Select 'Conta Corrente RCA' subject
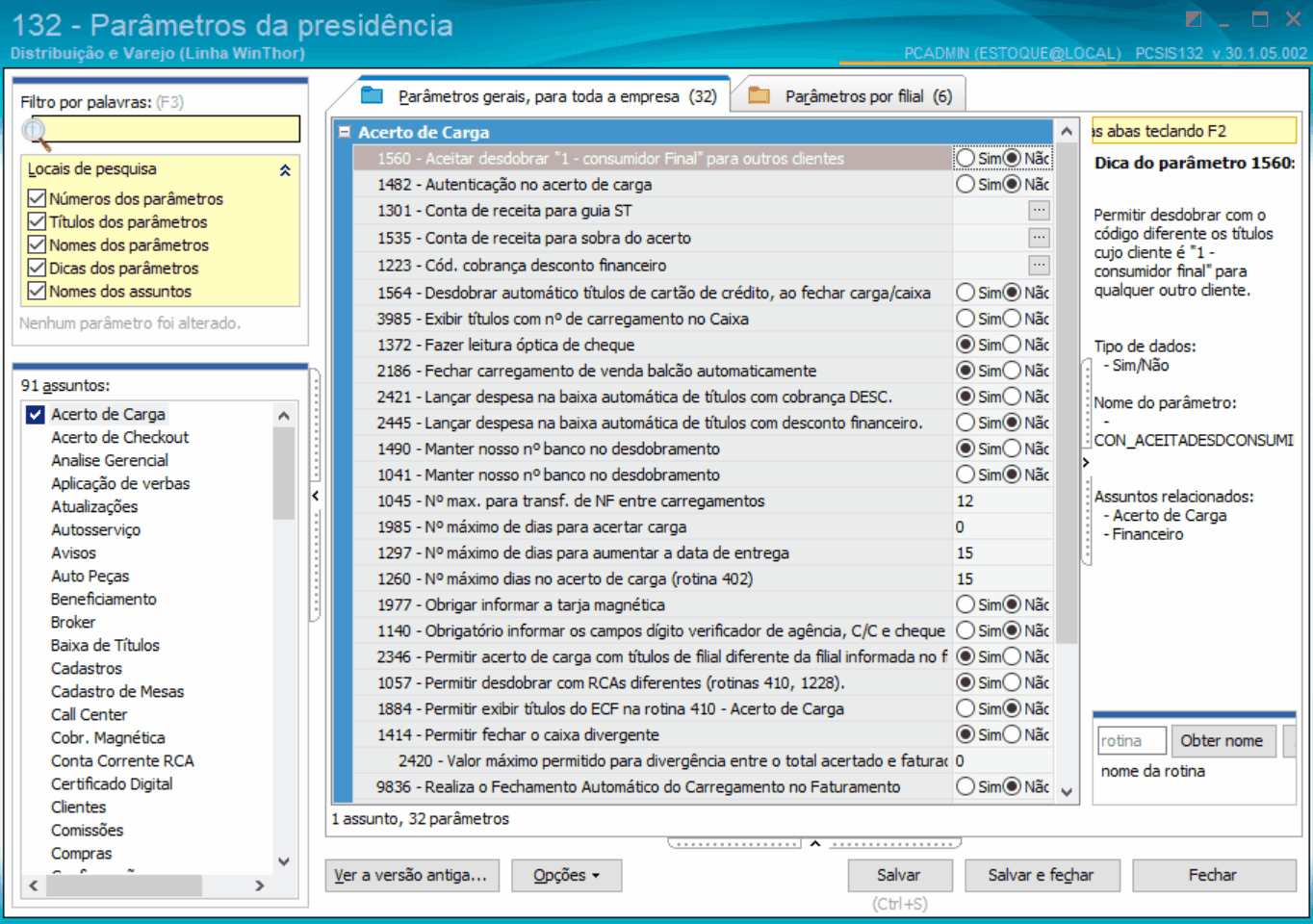The width and height of the screenshot is (1313, 924). [x=122, y=760]
